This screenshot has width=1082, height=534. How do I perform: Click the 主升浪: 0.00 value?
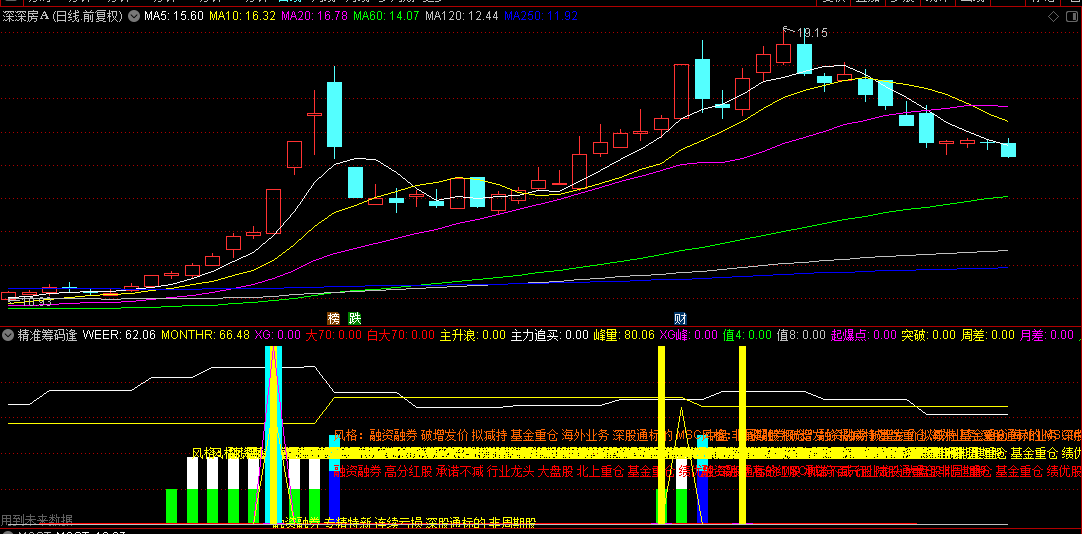pyautogui.click(x=473, y=335)
